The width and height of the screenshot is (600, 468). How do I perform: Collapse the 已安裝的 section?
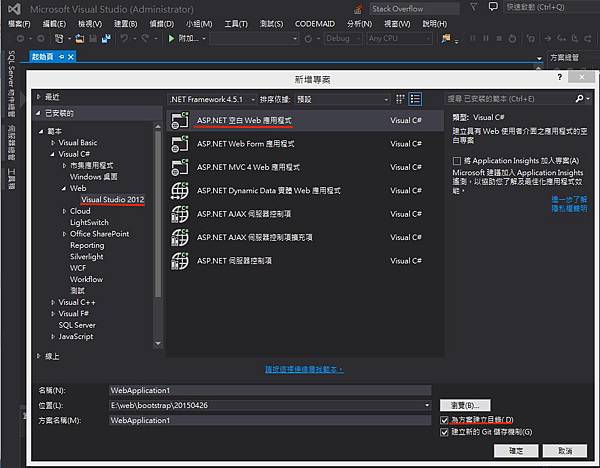click(x=38, y=113)
